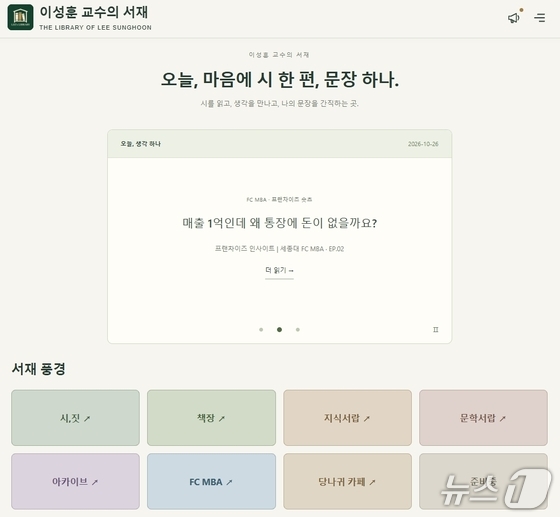Click the arrow icon on '문학서랍' card
Image resolution: width=560 pixels, height=517 pixels.
502,418
